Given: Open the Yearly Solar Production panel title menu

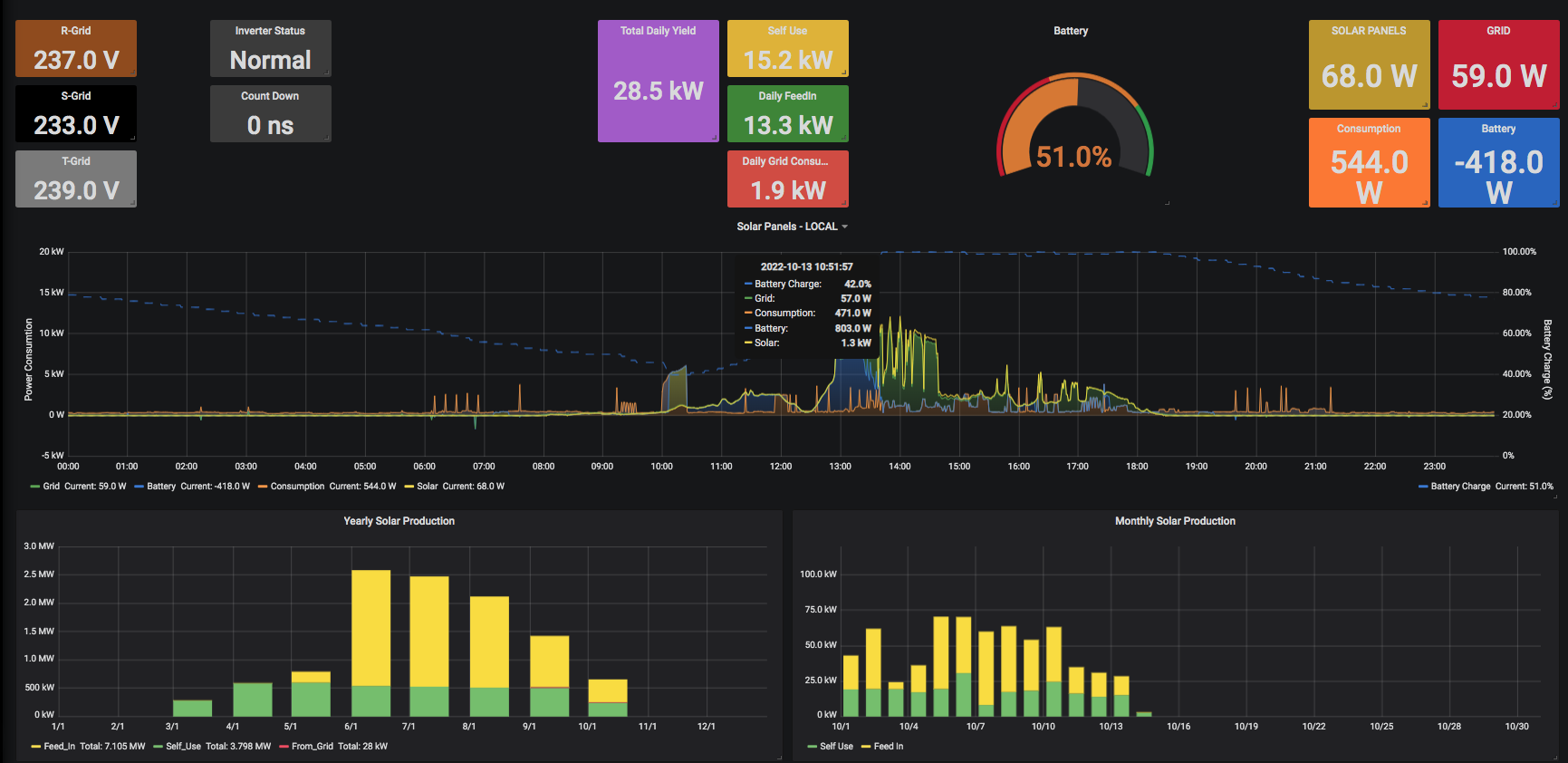Looking at the screenshot, I should tap(399, 521).
